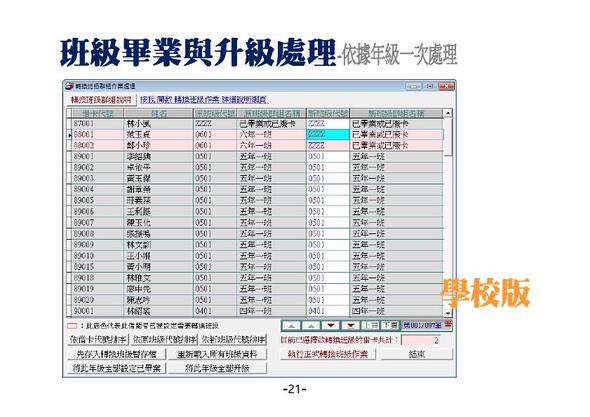Jump to the last record with the second red down arrow

coord(350,326)
